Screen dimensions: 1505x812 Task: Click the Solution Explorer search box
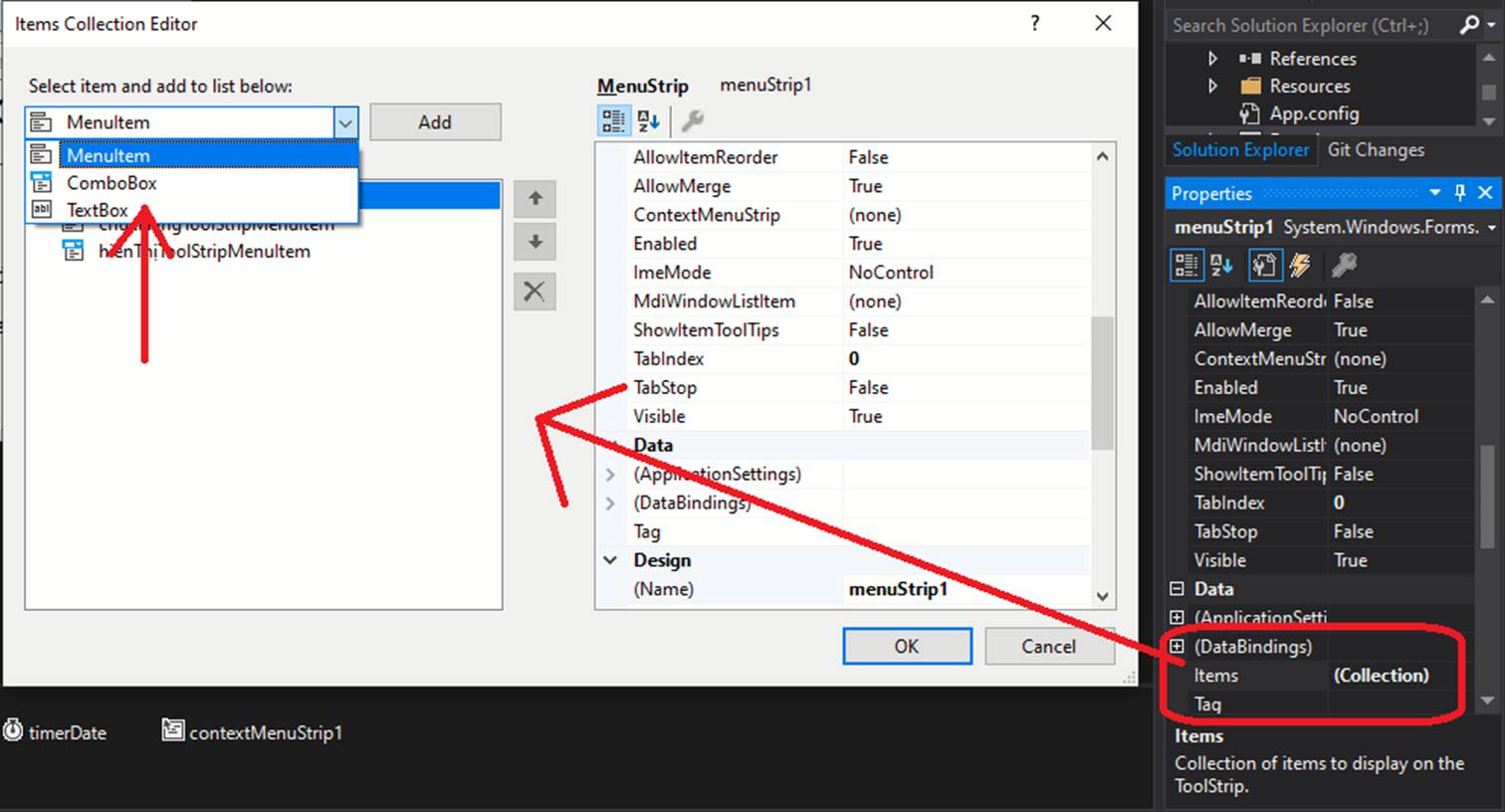(x=1304, y=25)
